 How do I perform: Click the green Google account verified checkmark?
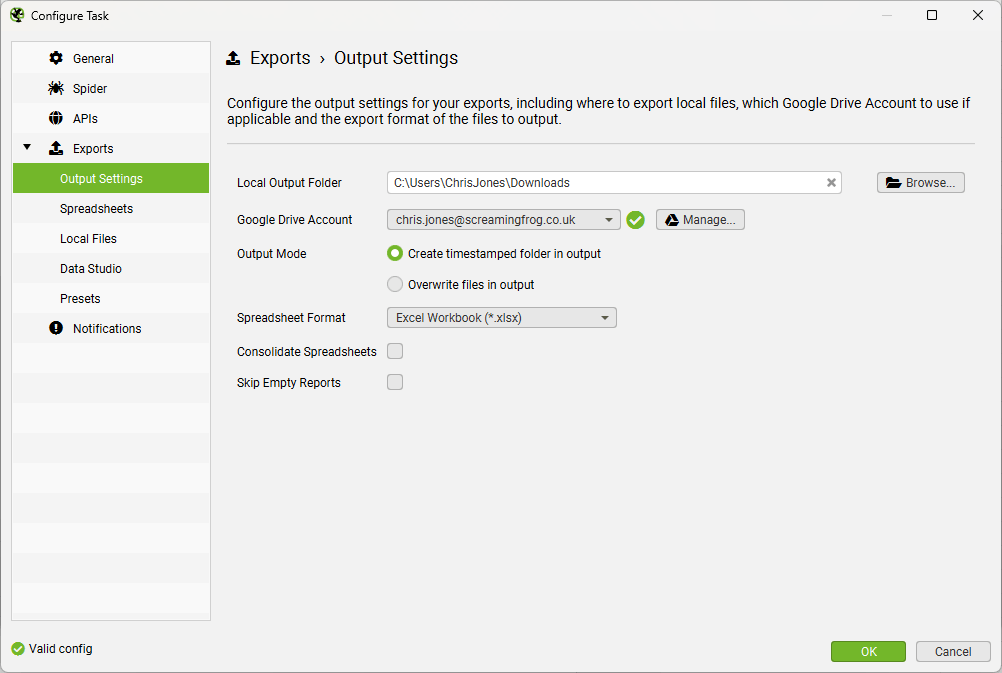pyautogui.click(x=635, y=220)
